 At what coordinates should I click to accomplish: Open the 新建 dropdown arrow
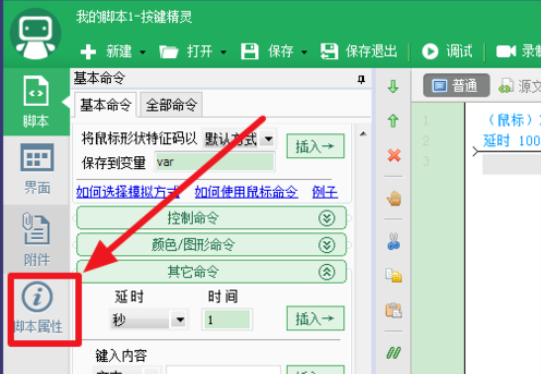click(142, 52)
